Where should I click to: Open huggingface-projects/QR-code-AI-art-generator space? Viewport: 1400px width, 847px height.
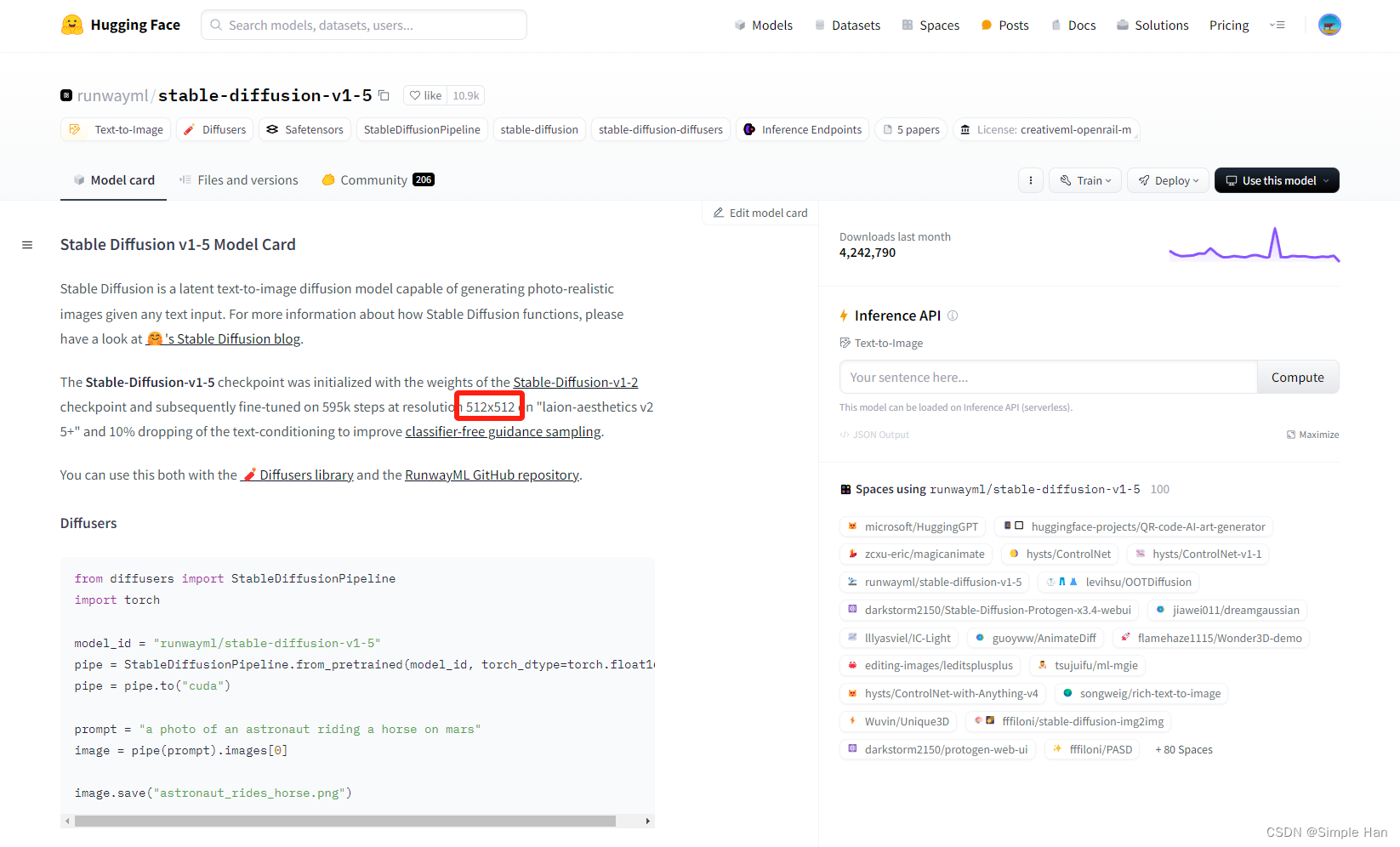tap(1135, 526)
